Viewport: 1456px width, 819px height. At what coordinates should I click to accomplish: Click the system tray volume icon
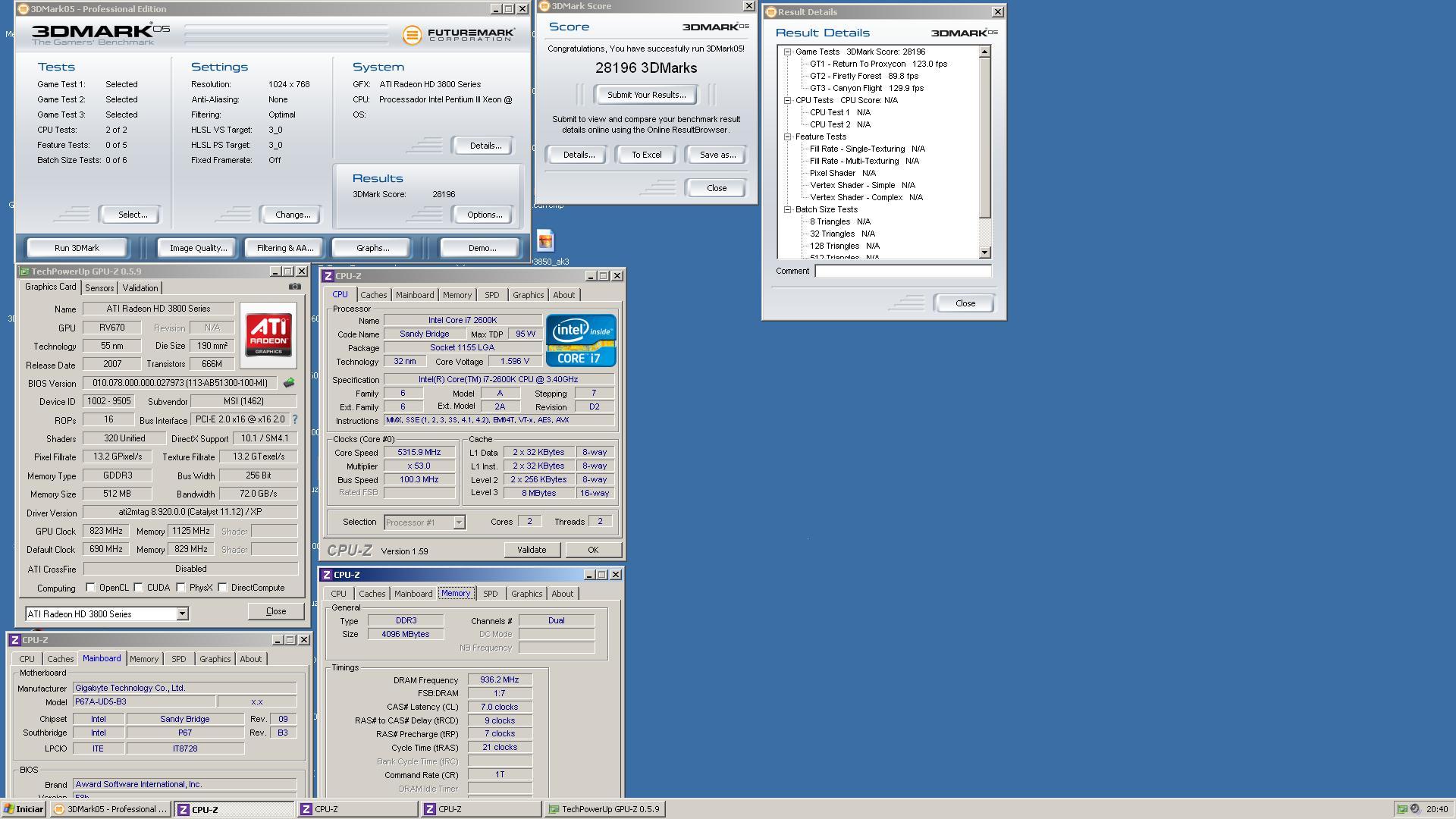click(1415, 809)
